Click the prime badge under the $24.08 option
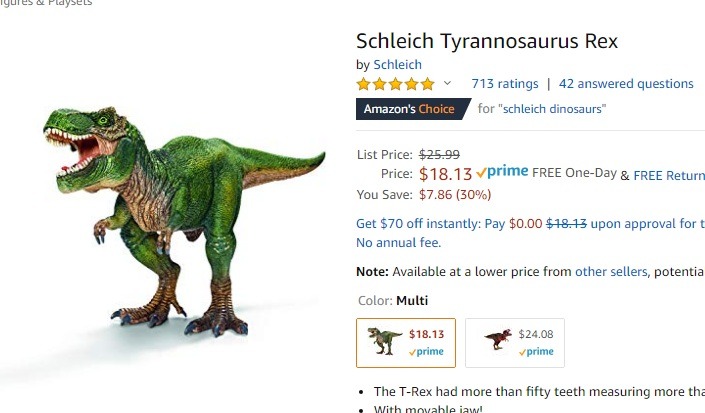 pyautogui.click(x=535, y=352)
